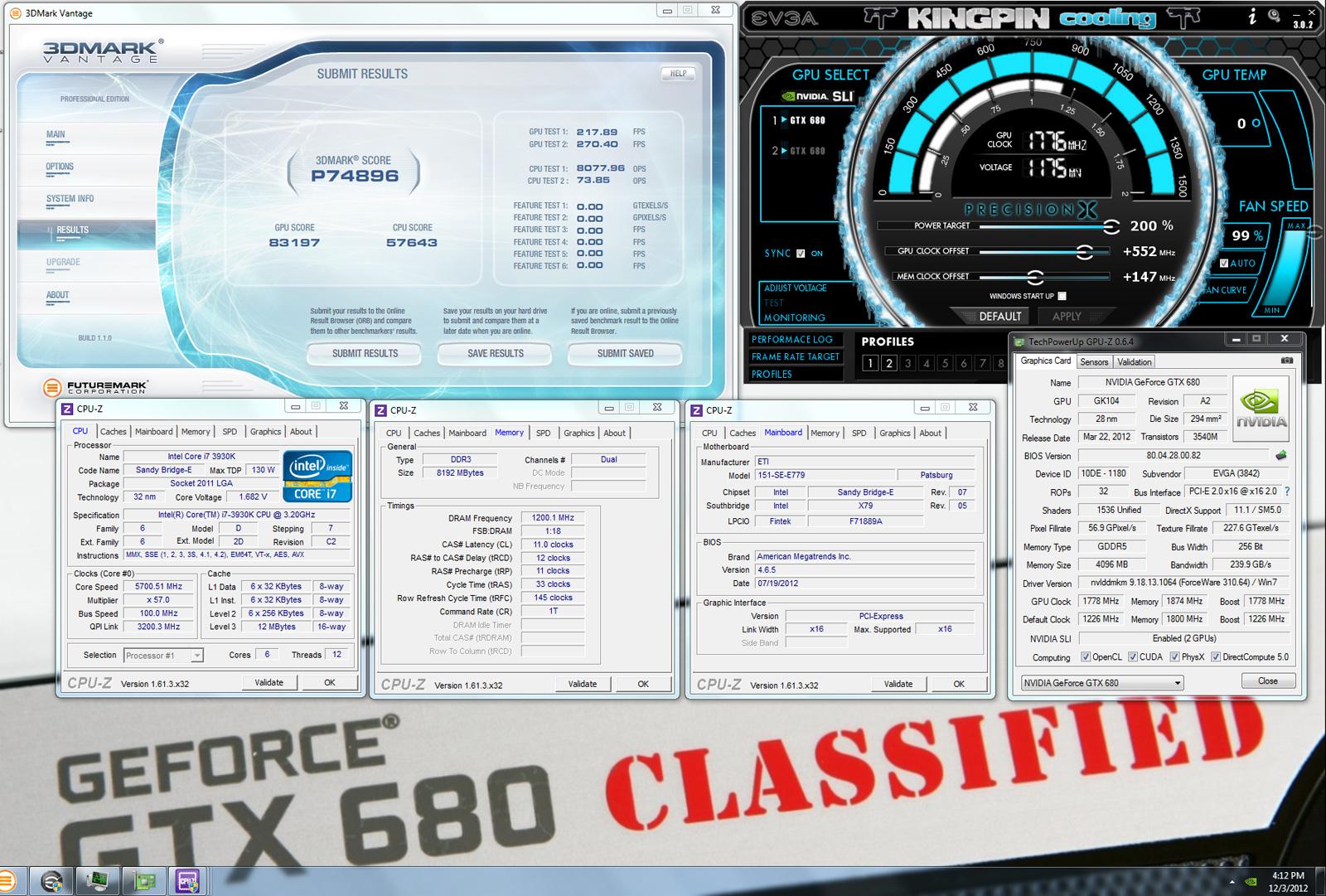Open GPU selection dropdown in GPU-Z
Image resolution: width=1326 pixels, height=896 pixels.
click(x=1101, y=683)
